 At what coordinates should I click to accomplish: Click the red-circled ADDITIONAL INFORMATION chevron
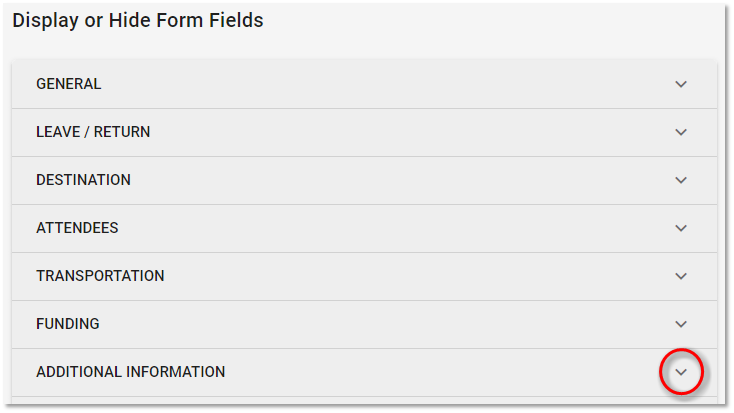coord(681,372)
